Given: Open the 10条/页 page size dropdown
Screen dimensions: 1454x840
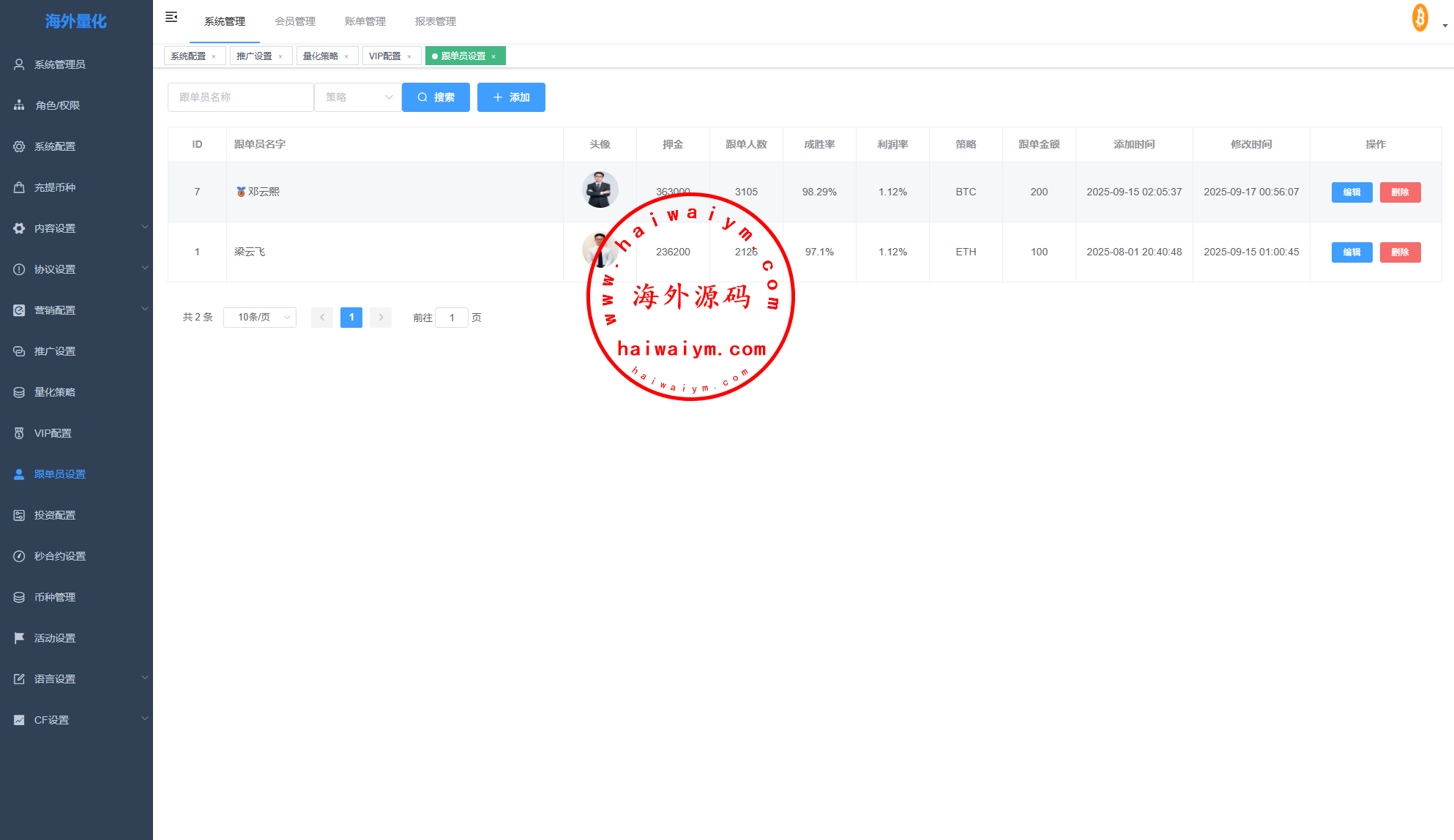Looking at the screenshot, I should pos(260,318).
